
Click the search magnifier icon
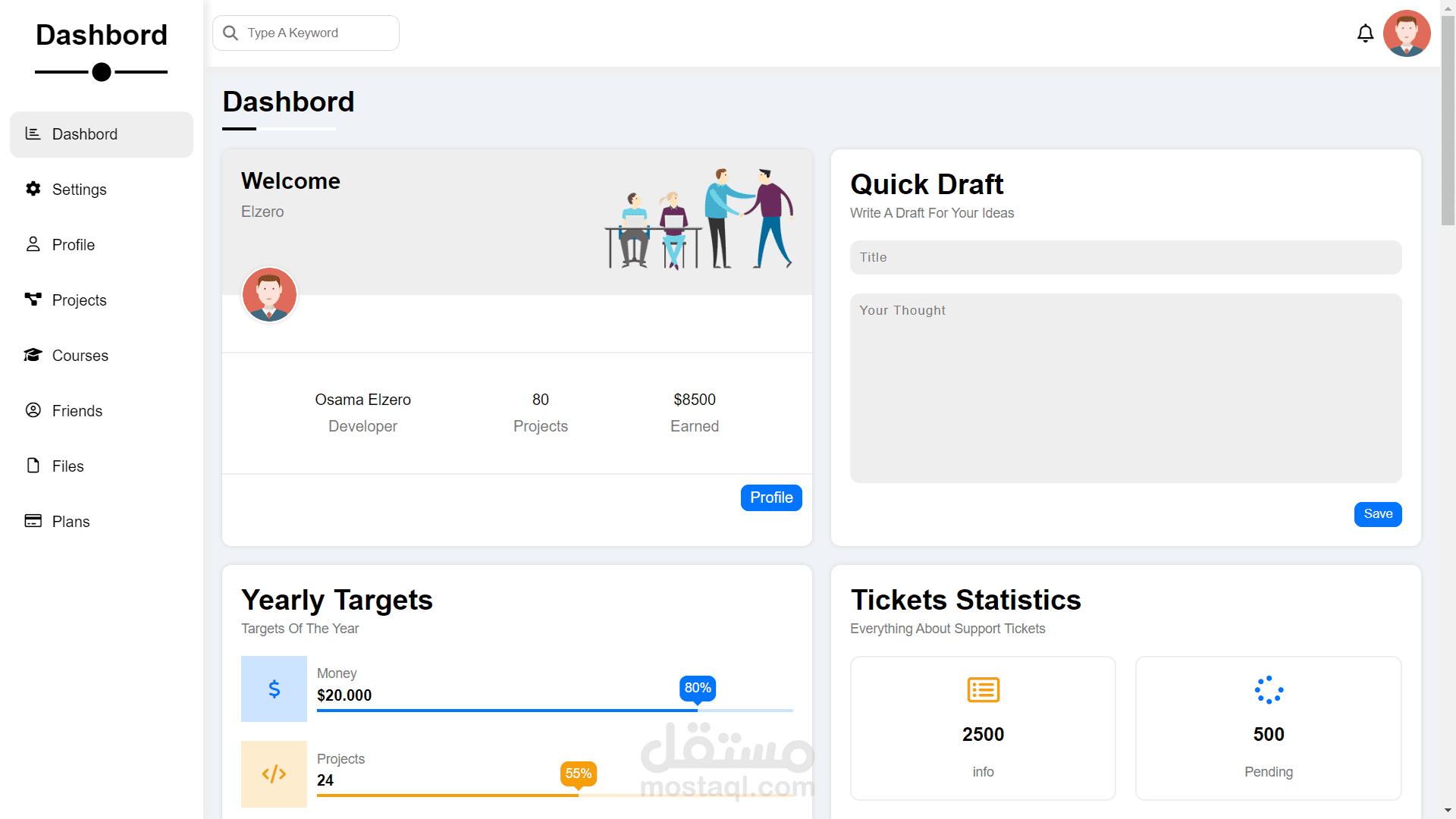pyautogui.click(x=231, y=33)
